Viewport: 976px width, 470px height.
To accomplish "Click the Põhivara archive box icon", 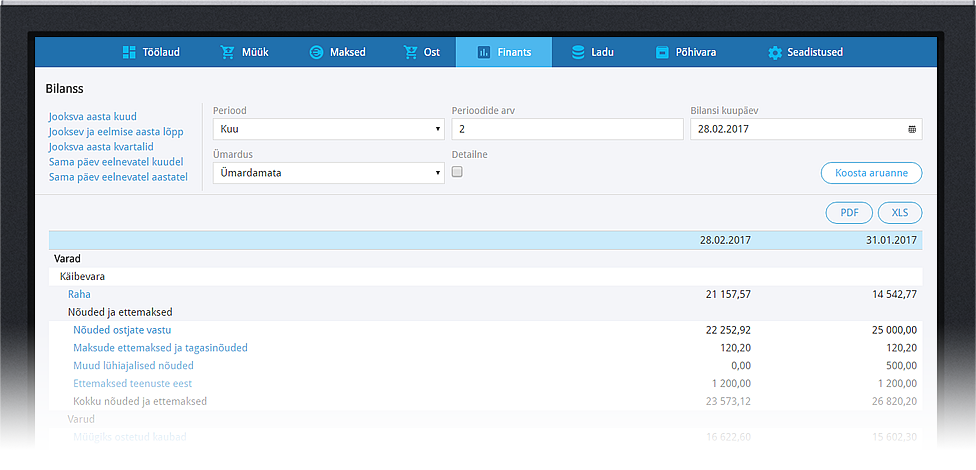I will (x=662, y=52).
